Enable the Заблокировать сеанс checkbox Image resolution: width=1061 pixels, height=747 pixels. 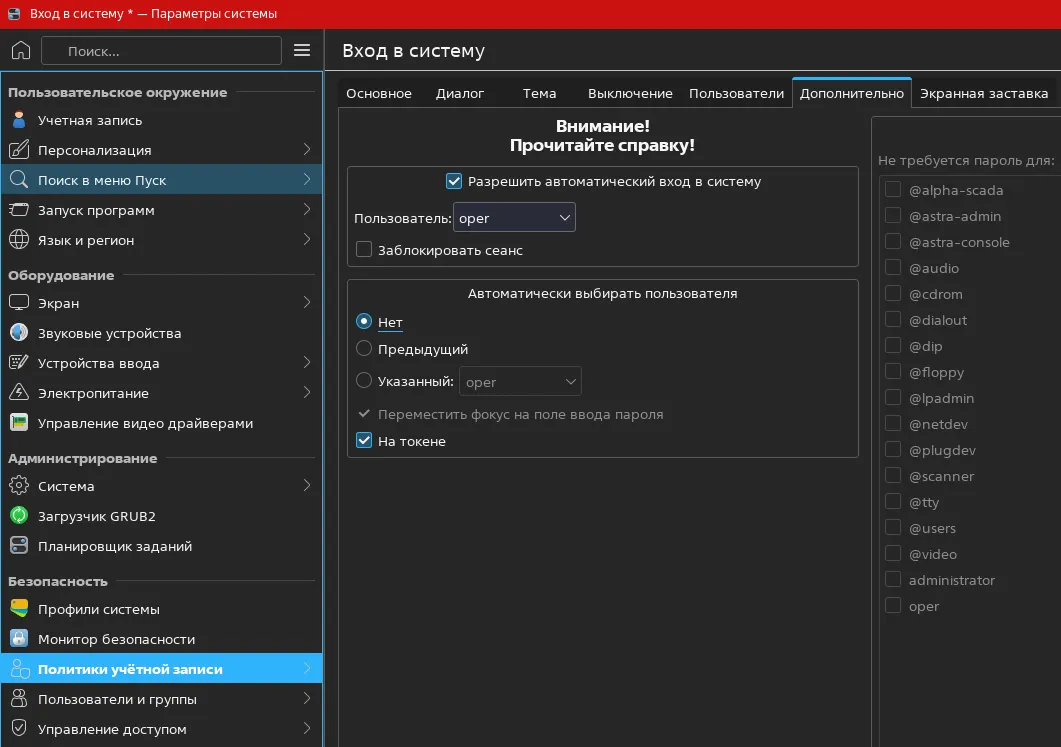click(x=364, y=250)
